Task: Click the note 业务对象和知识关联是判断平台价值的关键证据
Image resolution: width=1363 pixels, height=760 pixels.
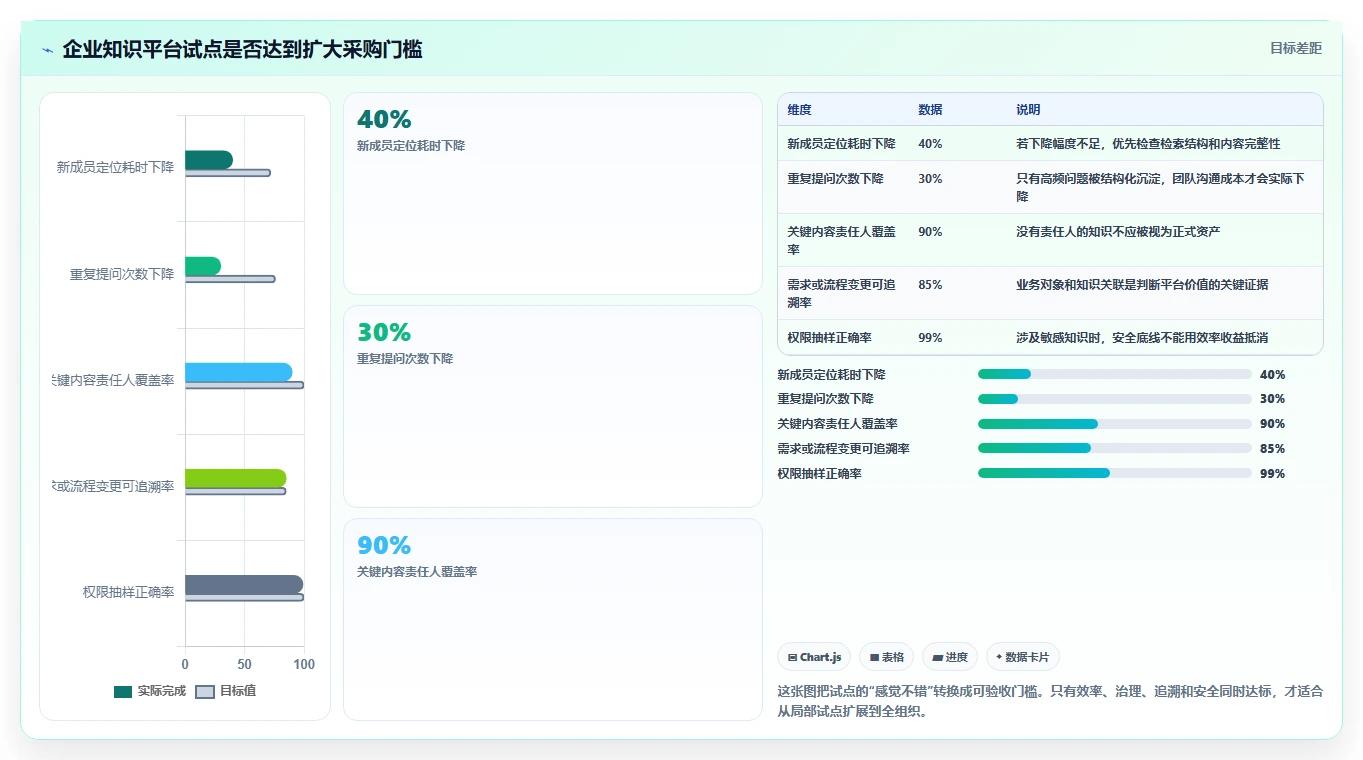Action: (x=1142, y=285)
